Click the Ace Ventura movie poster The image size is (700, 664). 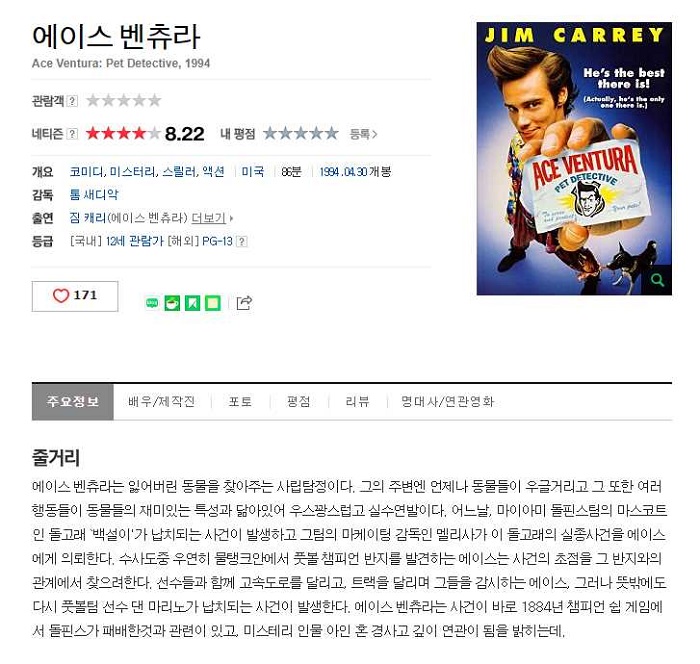click(574, 159)
